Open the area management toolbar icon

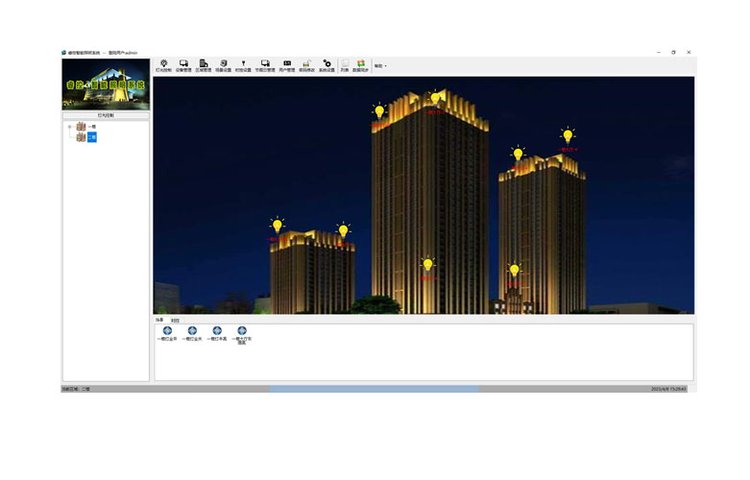point(203,65)
